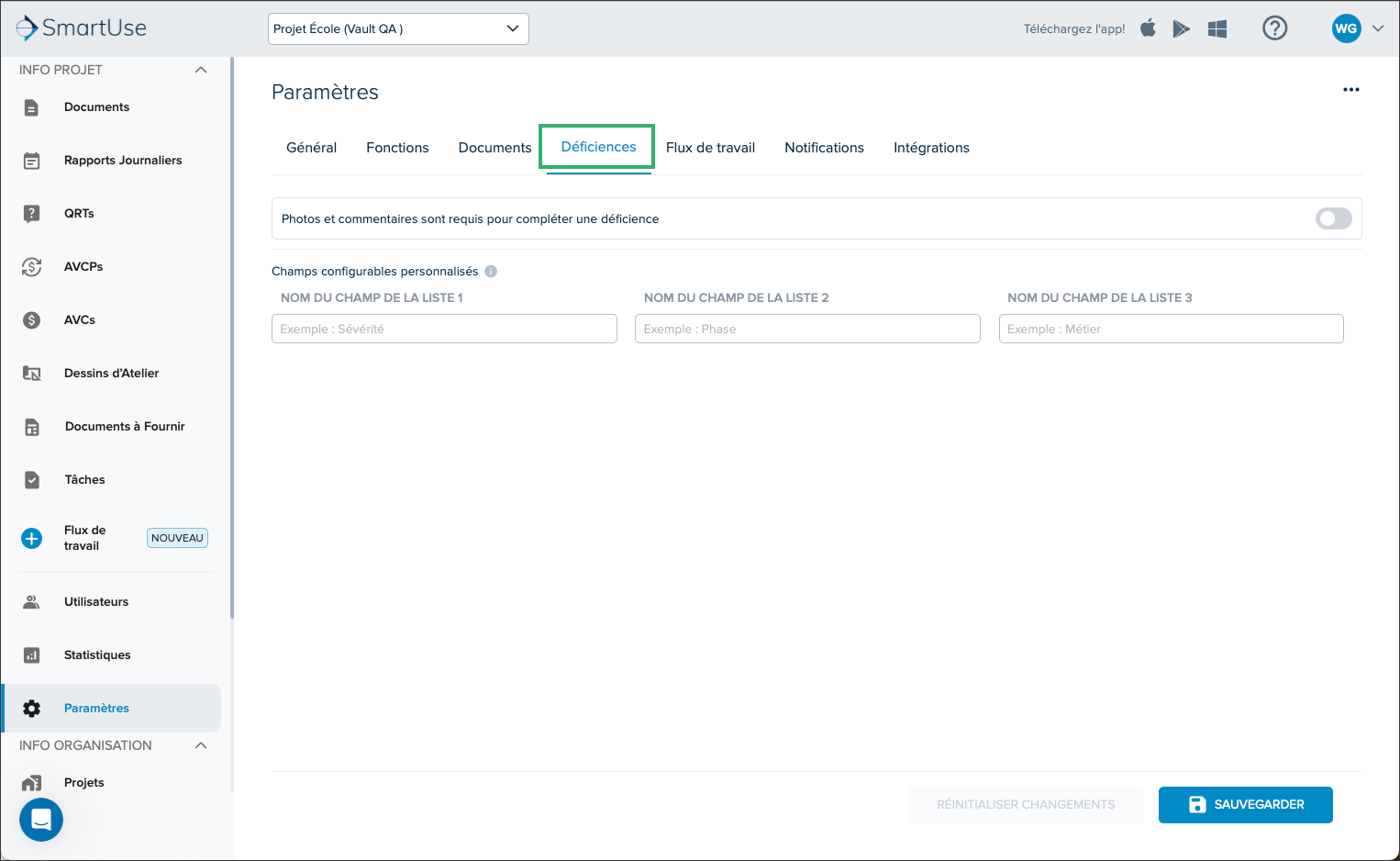Switch to the Flux de travail tab
The width and height of the screenshot is (1400, 861).
click(710, 148)
